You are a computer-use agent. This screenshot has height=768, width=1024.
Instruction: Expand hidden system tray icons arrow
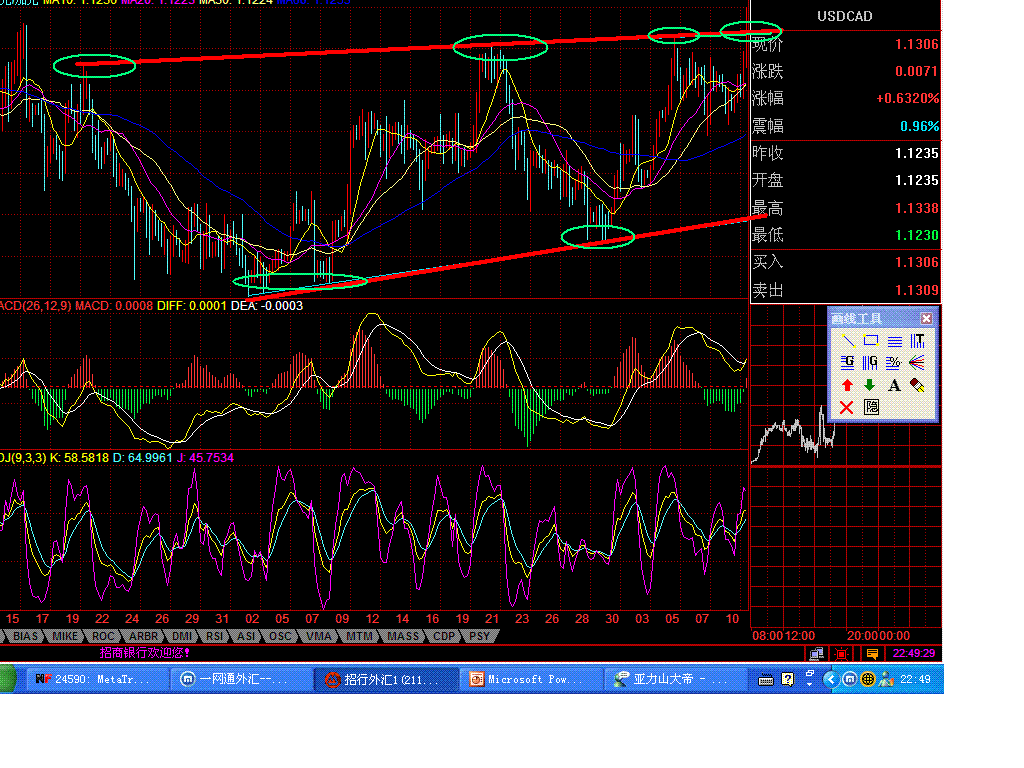pyautogui.click(x=830, y=679)
